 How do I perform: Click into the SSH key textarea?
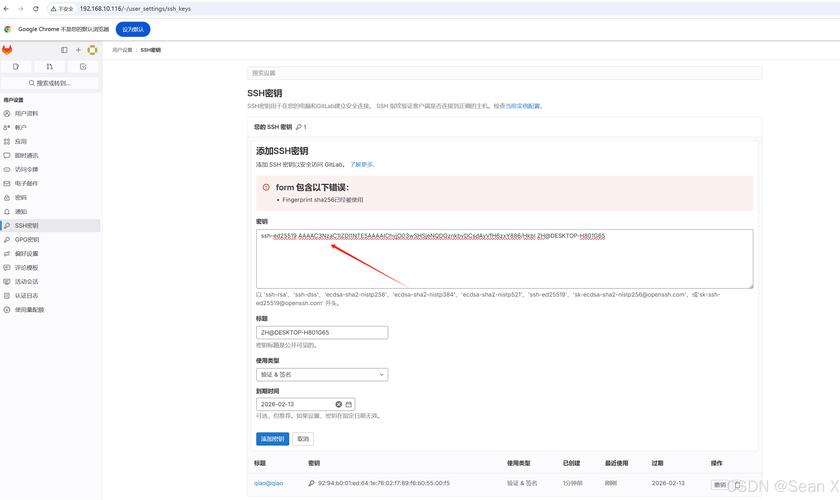pos(505,259)
